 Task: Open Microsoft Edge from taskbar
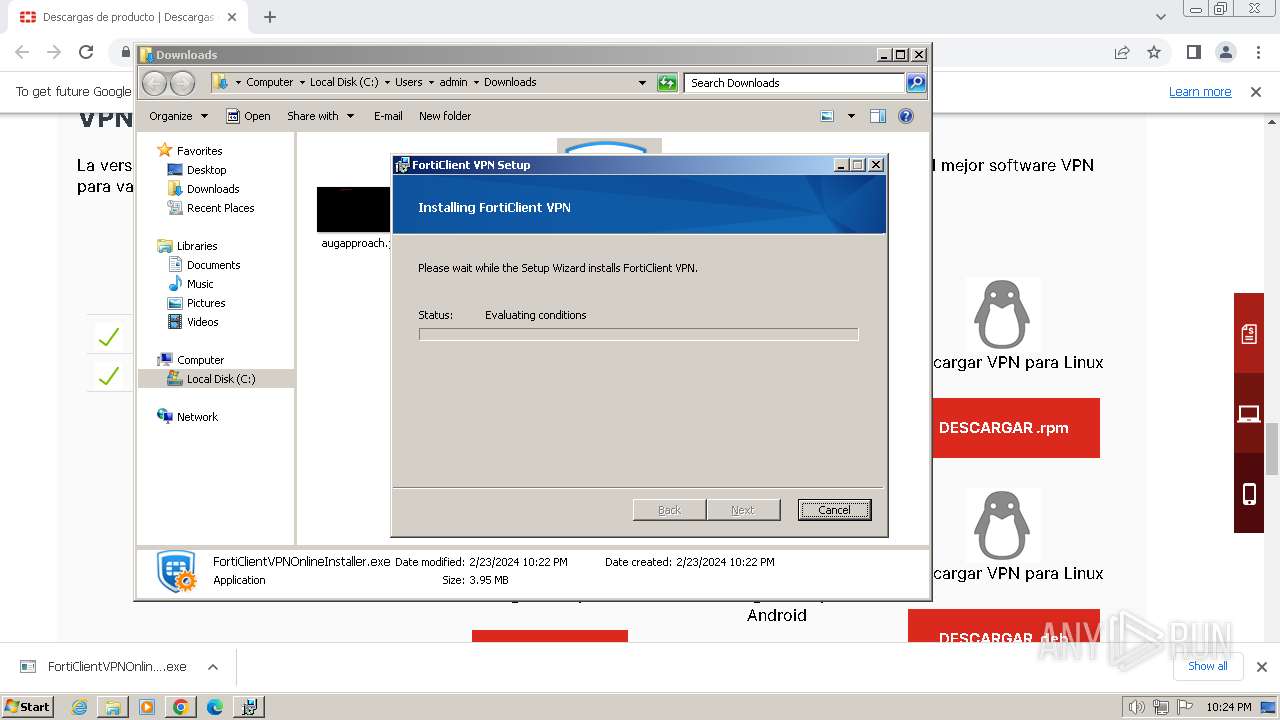pos(214,706)
